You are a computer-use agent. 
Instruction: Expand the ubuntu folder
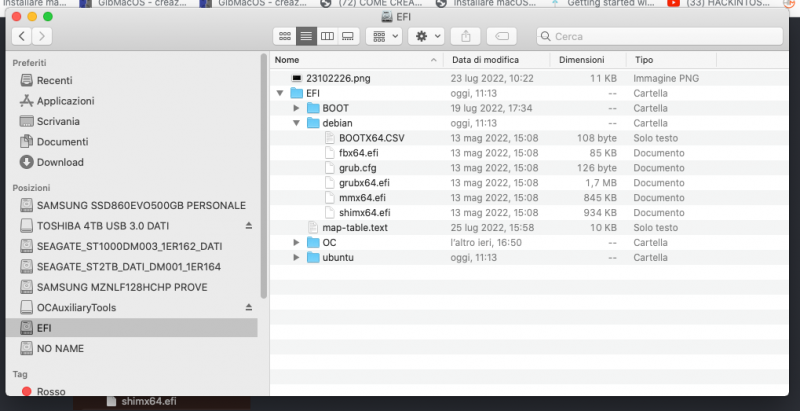297,257
